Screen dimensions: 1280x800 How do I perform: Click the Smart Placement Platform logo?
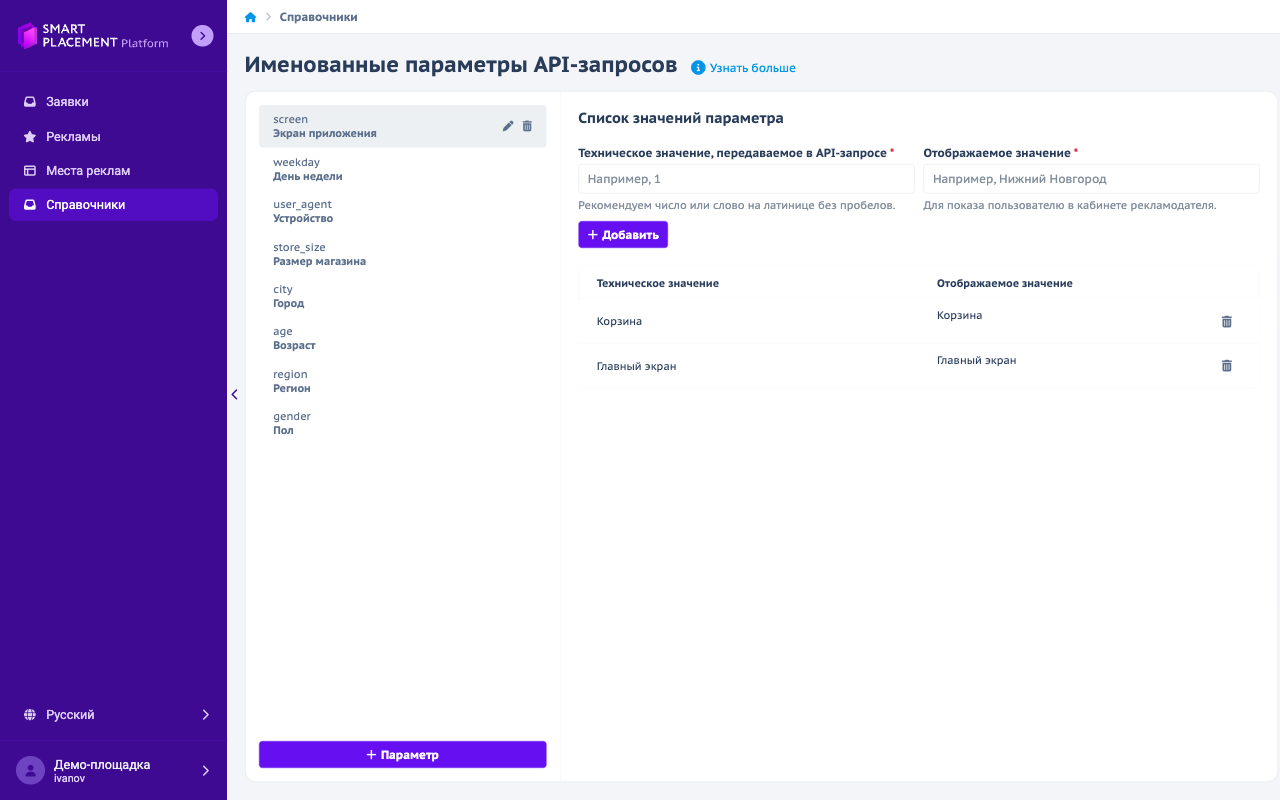click(x=93, y=36)
